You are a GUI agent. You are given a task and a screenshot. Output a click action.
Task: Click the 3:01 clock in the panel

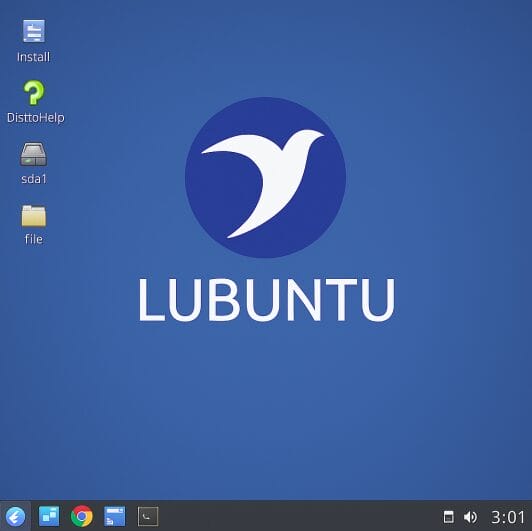[x=508, y=517]
